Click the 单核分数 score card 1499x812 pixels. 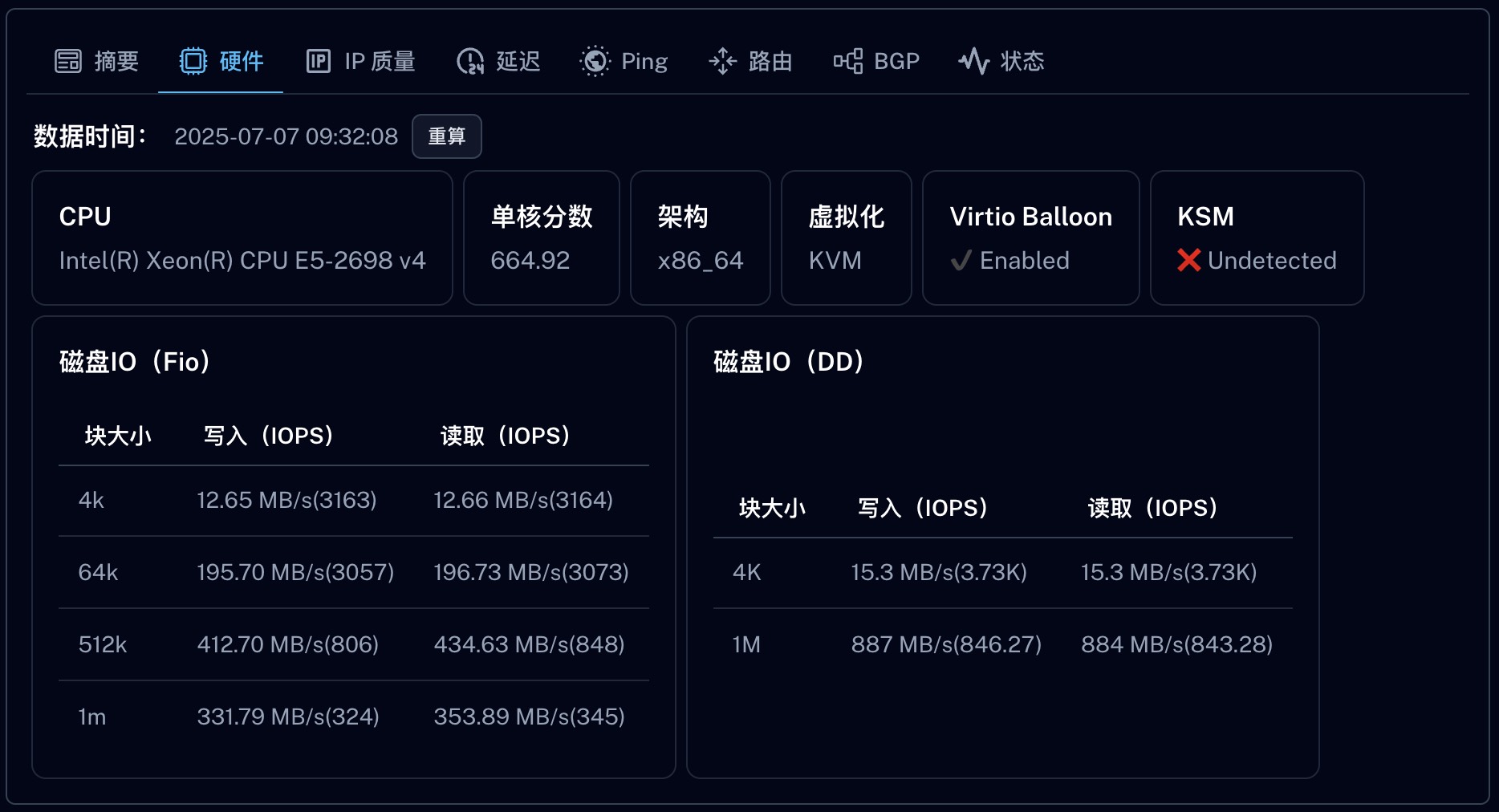tap(541, 238)
